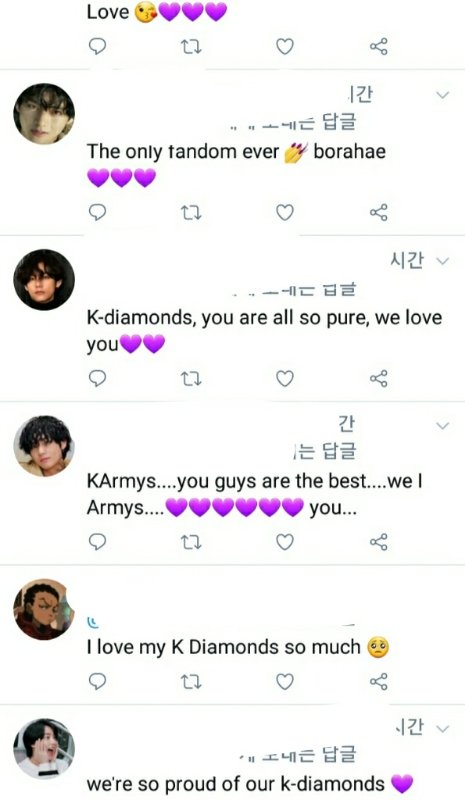Like the 'I love my K Diamonds' tweet
The width and height of the screenshot is (465, 800).
(285, 682)
